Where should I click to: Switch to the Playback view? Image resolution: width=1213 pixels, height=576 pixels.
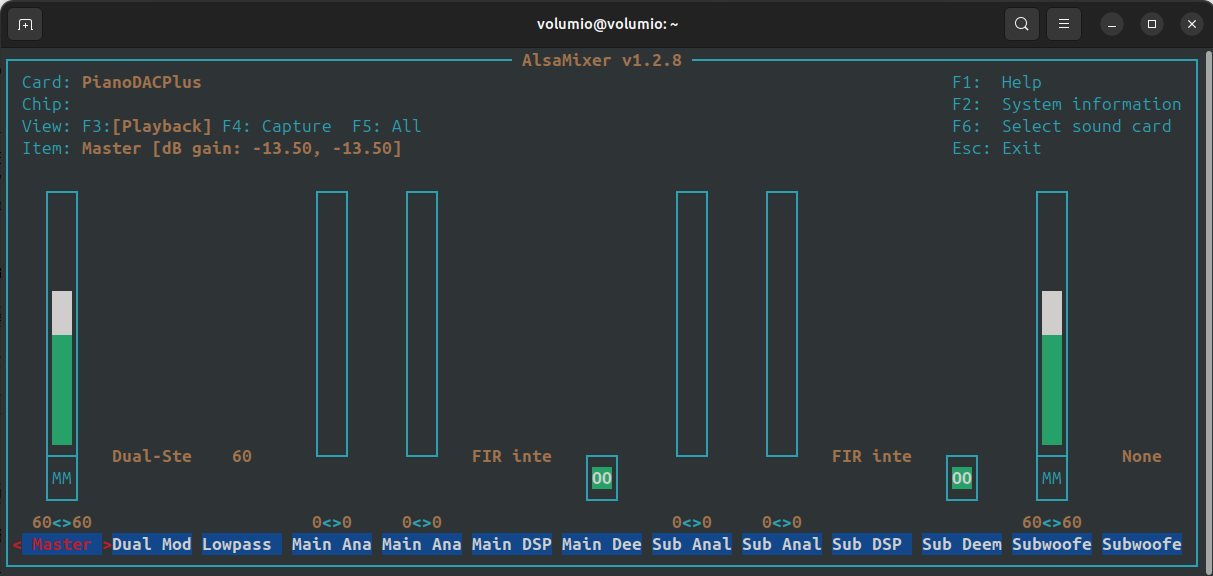162,126
